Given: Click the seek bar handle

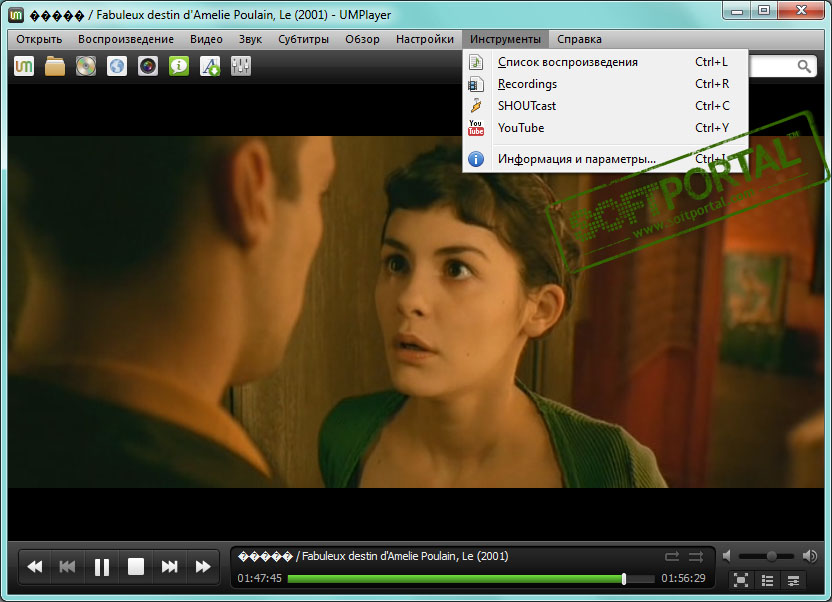Looking at the screenshot, I should tap(624, 579).
